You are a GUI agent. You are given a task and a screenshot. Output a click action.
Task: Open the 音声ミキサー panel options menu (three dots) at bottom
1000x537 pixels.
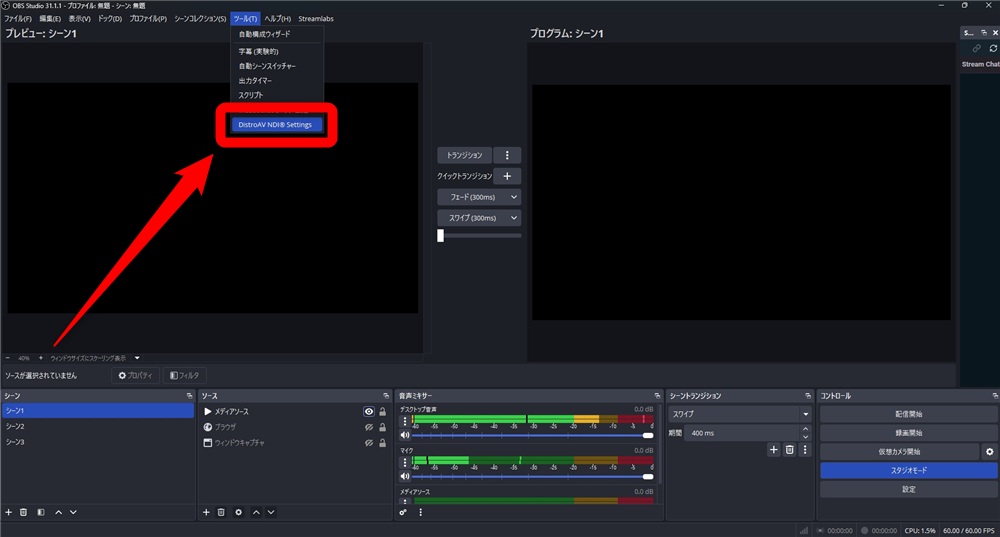click(420, 512)
